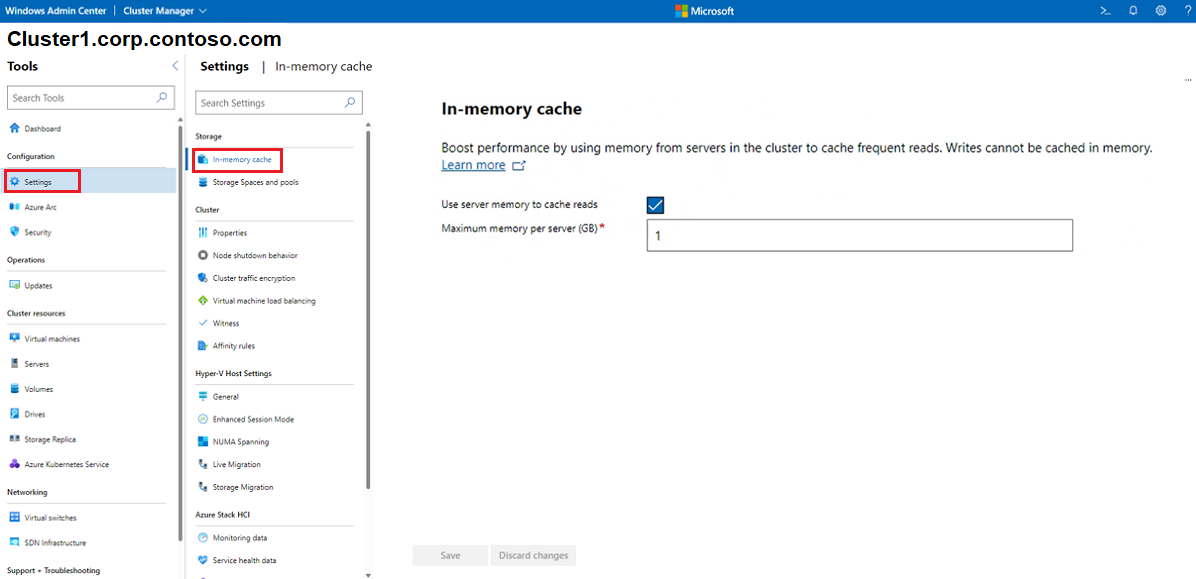Screen dimensions: 1196x579
Task: Click the cluster Properties icon
Action: [202, 233]
